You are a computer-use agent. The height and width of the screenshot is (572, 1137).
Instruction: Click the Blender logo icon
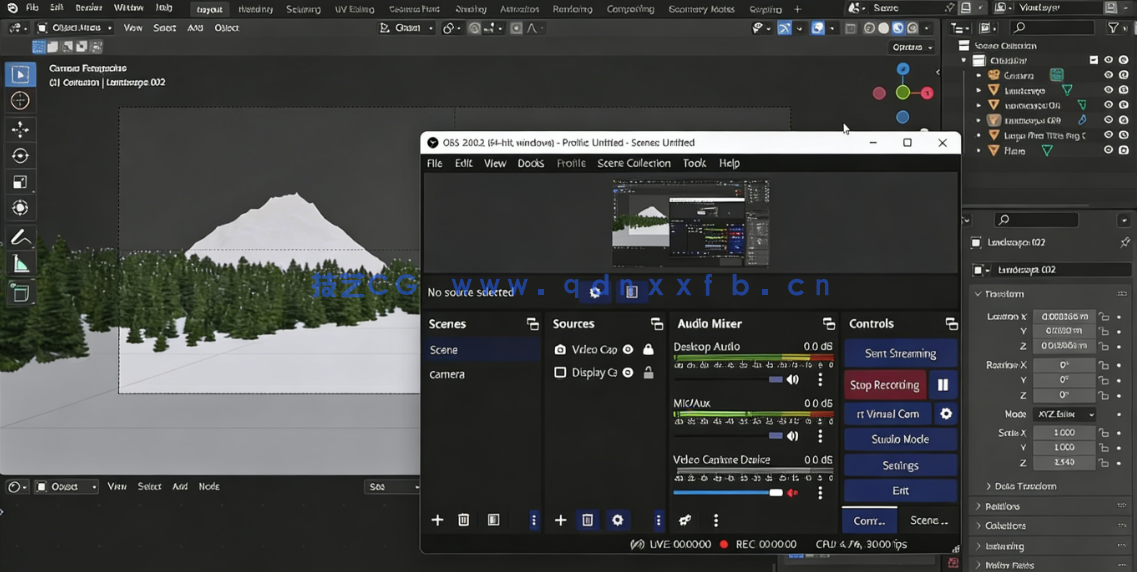(x=12, y=8)
